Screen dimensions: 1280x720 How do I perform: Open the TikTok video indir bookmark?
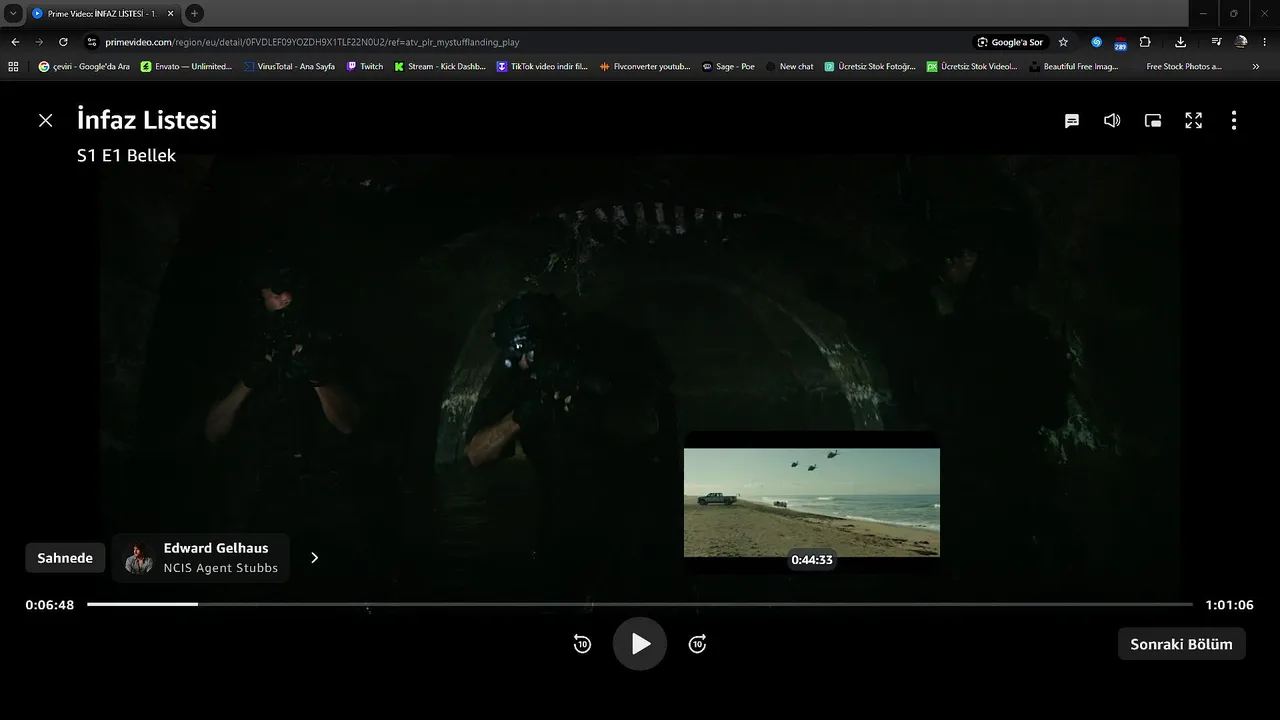coord(542,66)
